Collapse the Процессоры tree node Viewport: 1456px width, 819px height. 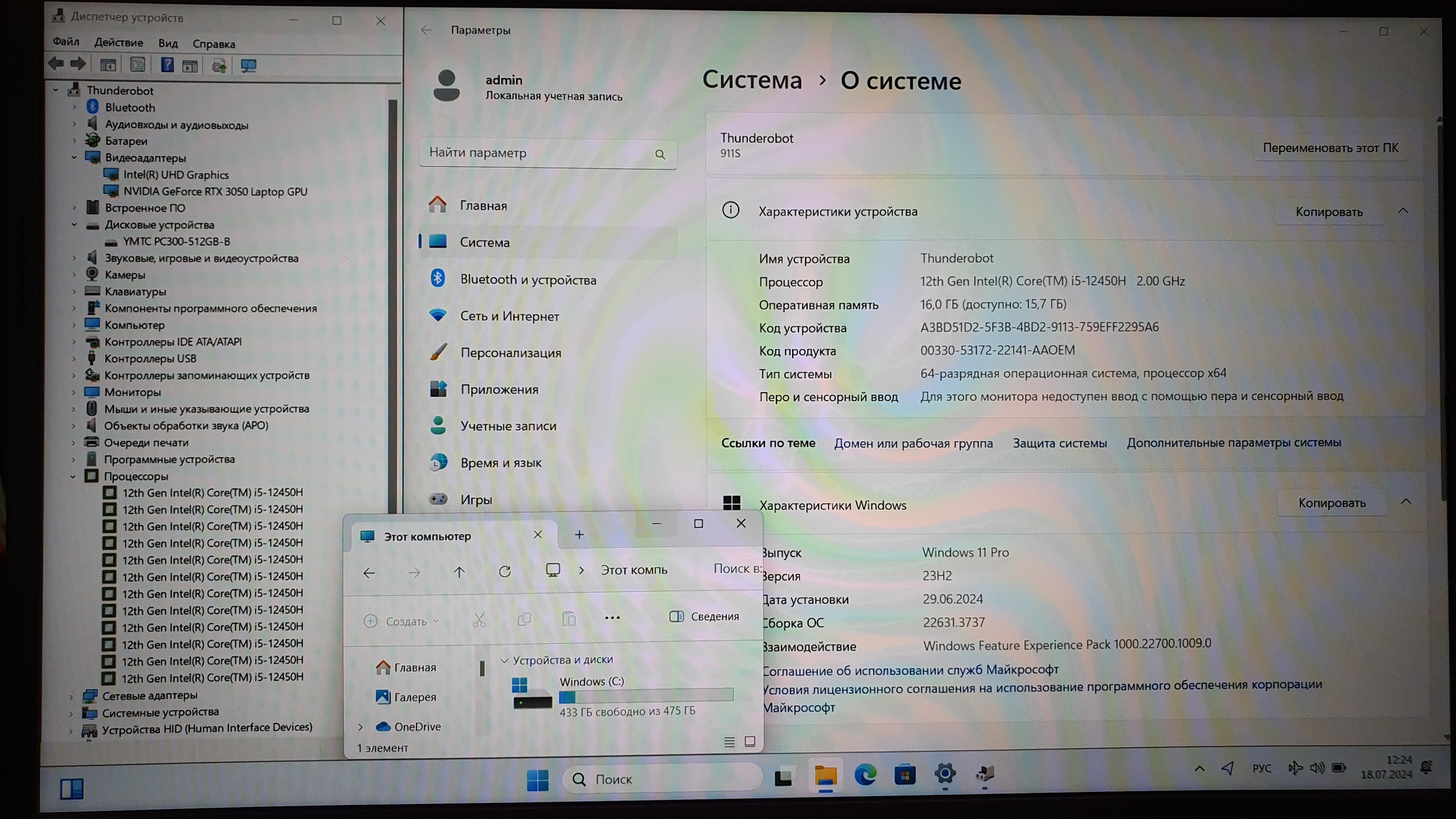click(x=73, y=476)
